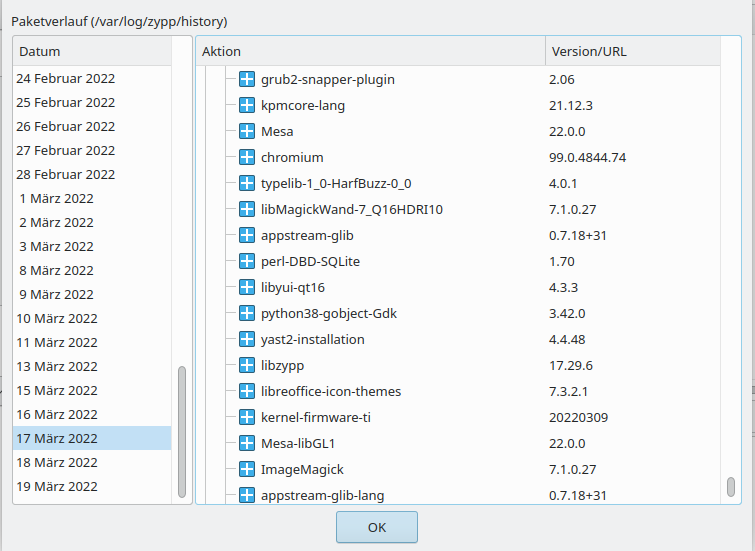
Task: Click the plus icon on the Mesa 22.0.0 row
Action: 247,131
